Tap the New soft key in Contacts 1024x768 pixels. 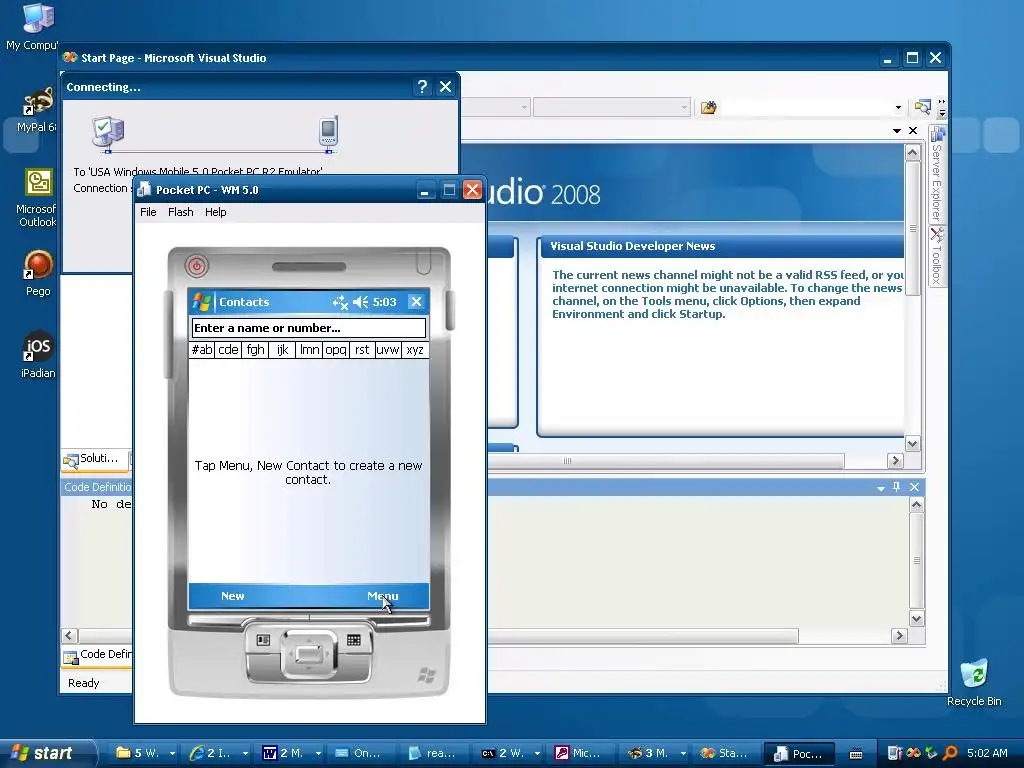[x=232, y=596]
